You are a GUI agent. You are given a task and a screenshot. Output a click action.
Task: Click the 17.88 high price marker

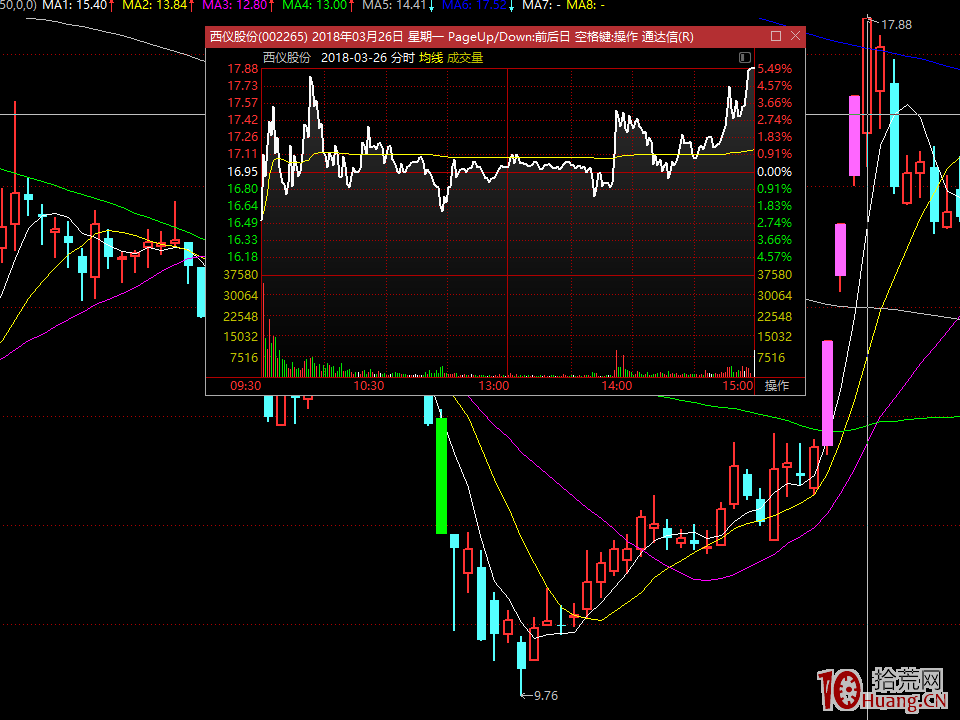[x=896, y=24]
